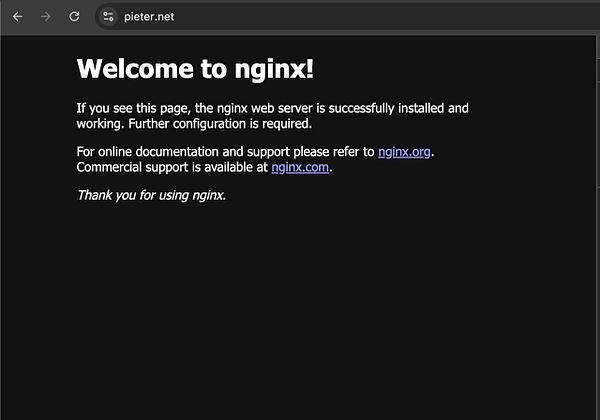Click the "Thank you for using nginx." text
600x420 pixels.
point(152,195)
